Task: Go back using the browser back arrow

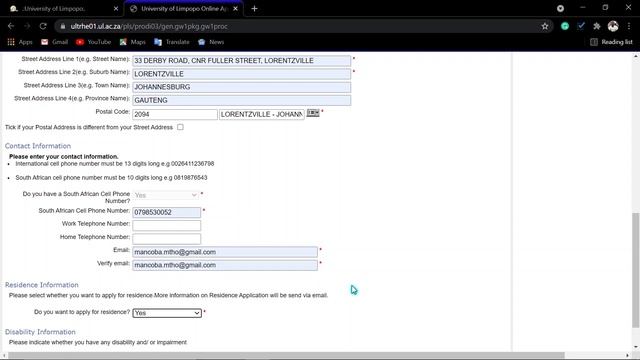Action: [11, 26]
